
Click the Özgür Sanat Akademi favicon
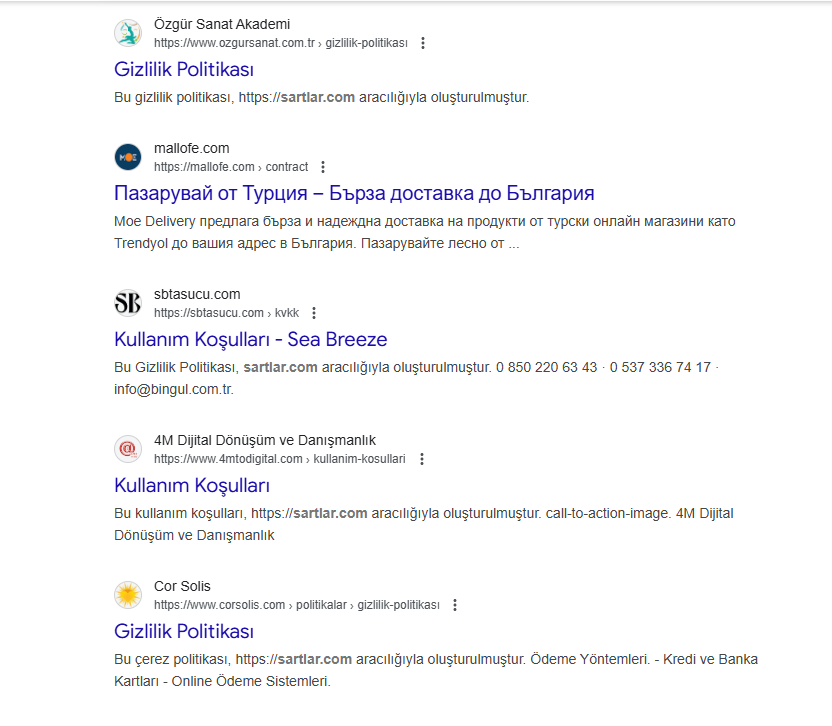click(128, 33)
